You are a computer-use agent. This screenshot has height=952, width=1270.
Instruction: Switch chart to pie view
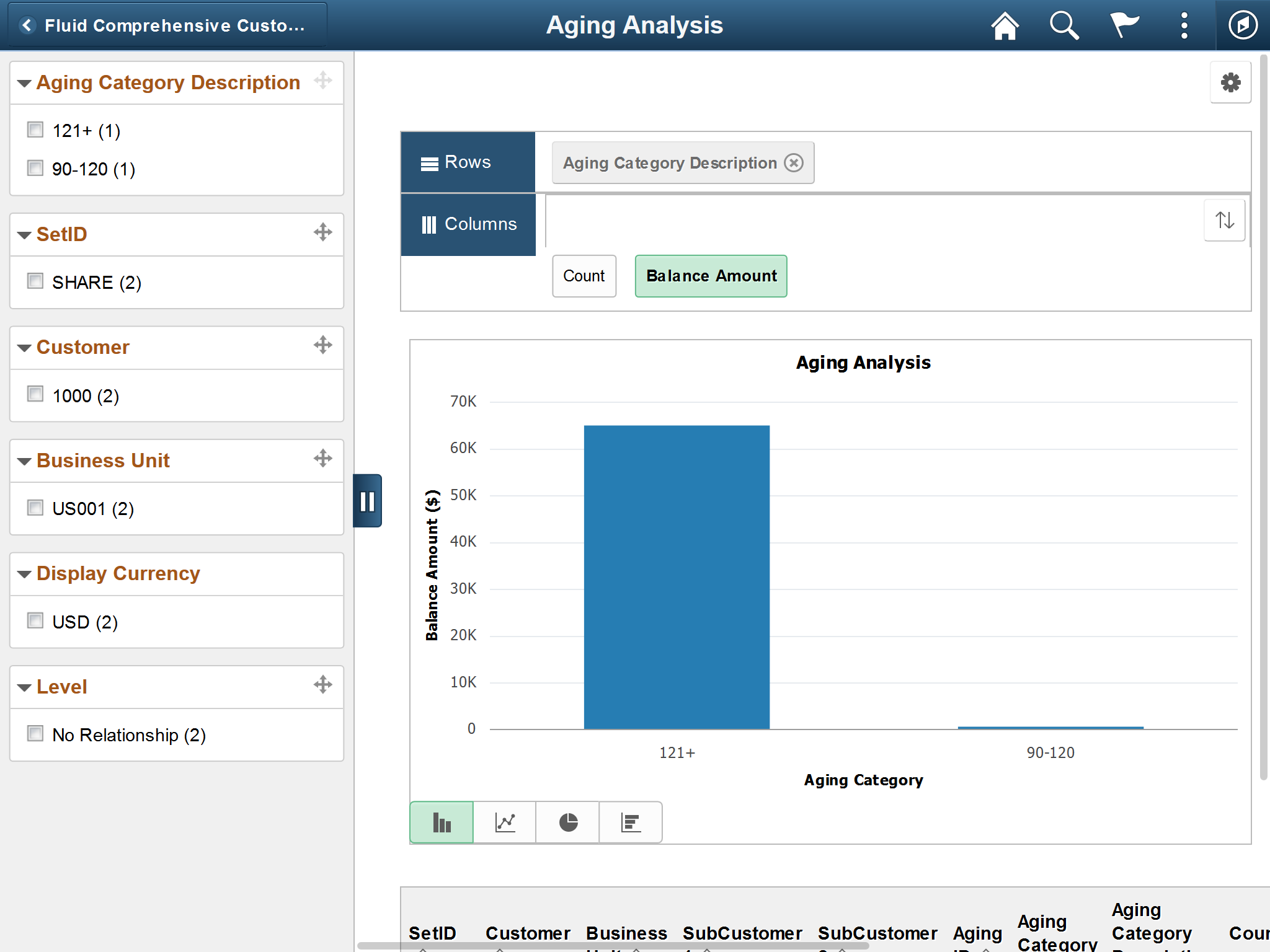pos(568,822)
